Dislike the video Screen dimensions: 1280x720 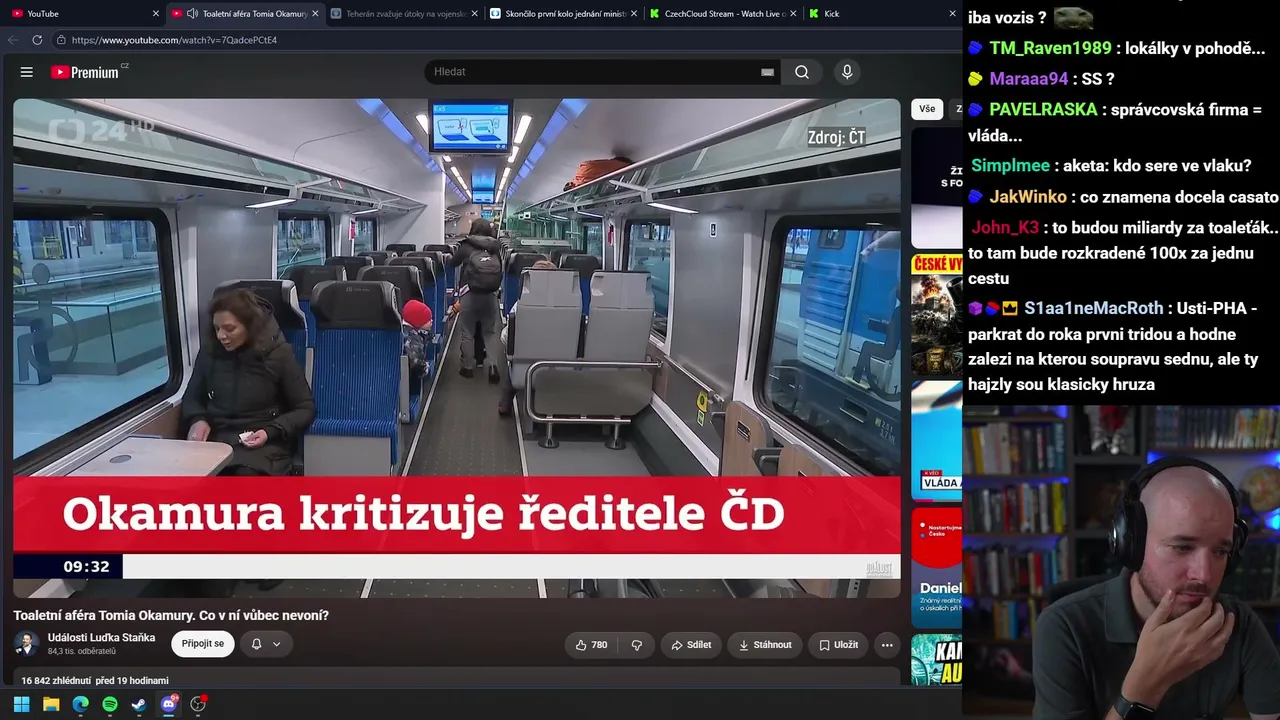pyautogui.click(x=636, y=645)
